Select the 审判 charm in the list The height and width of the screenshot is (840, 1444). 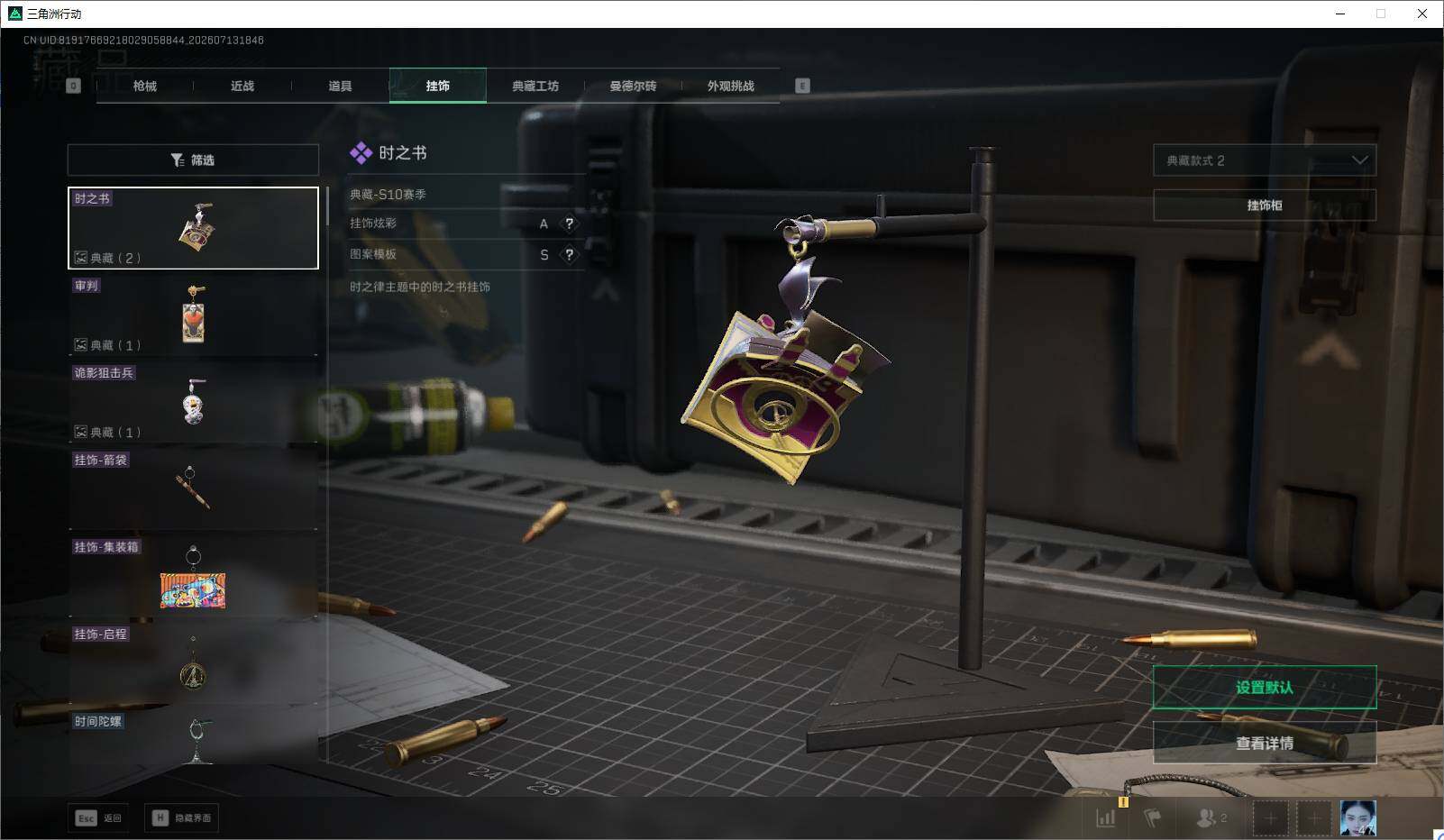pos(193,315)
